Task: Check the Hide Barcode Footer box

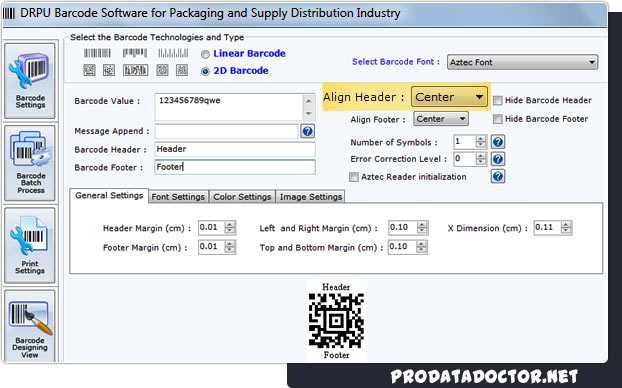Action: coord(497,119)
